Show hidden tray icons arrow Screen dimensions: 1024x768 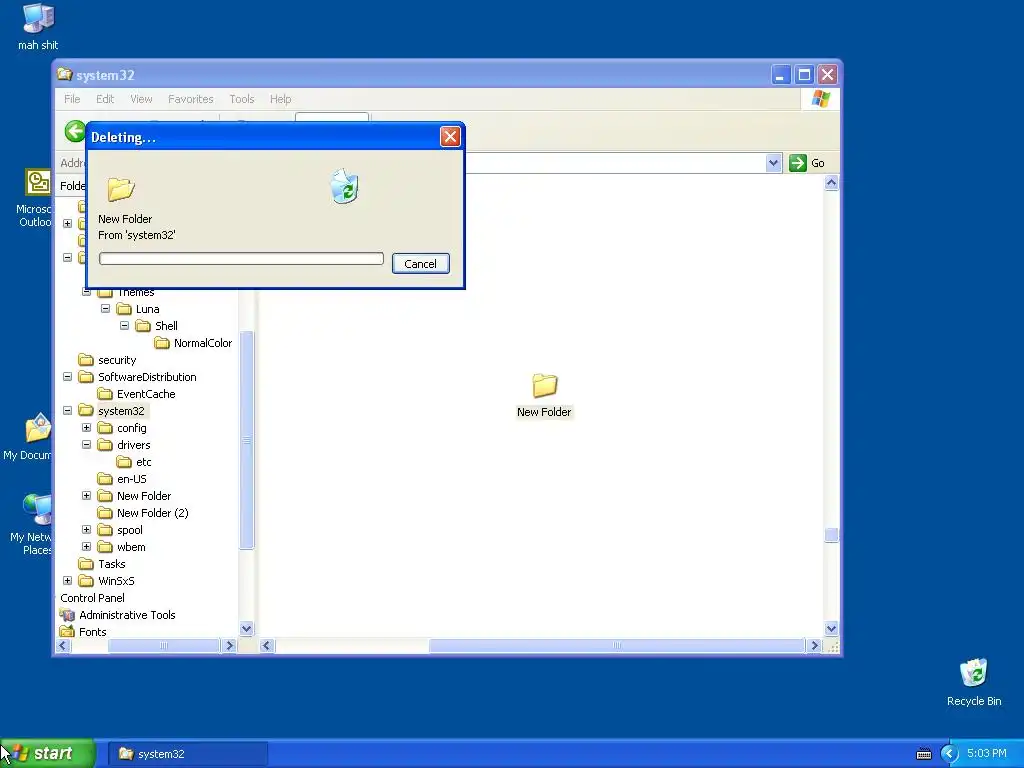pyautogui.click(x=949, y=754)
